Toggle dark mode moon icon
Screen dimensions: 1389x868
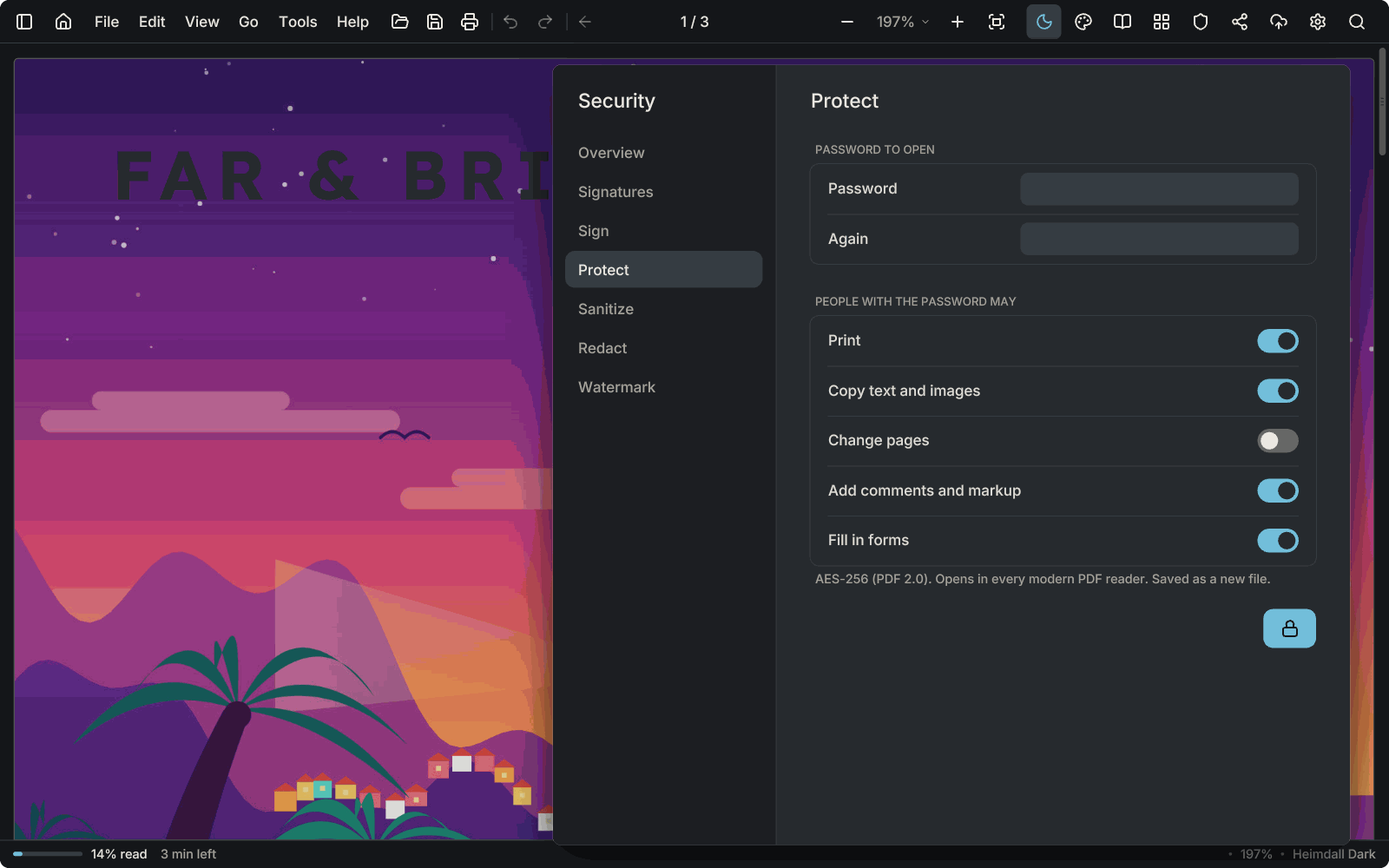[x=1044, y=22]
